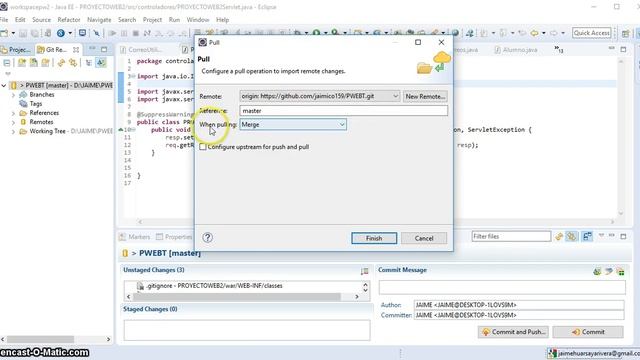640x360 pixels.
Task: Show hidden editor tabs list
Action: tap(559, 50)
